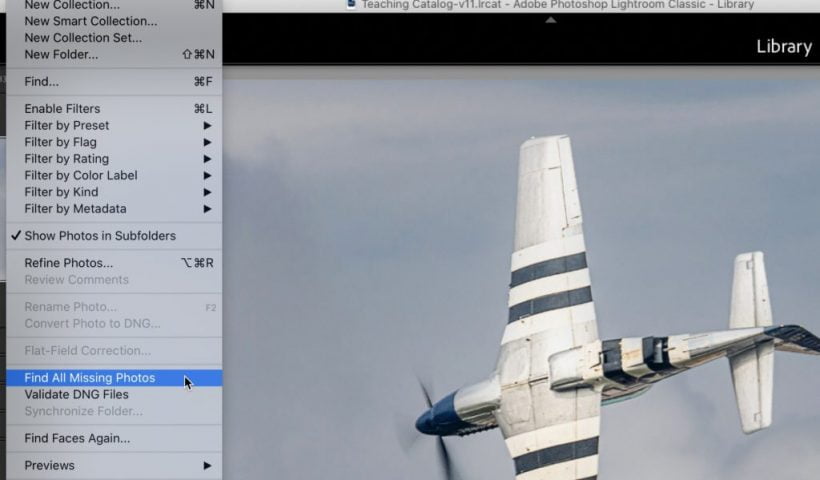Image resolution: width=820 pixels, height=480 pixels.
Task: Choose Find Faces Again menu item
Action: pyautogui.click(x=77, y=438)
